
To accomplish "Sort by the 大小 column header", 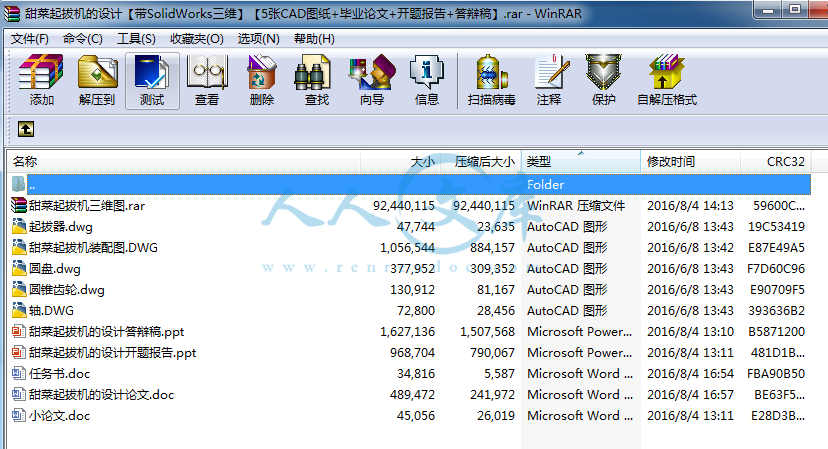I will pos(400,162).
